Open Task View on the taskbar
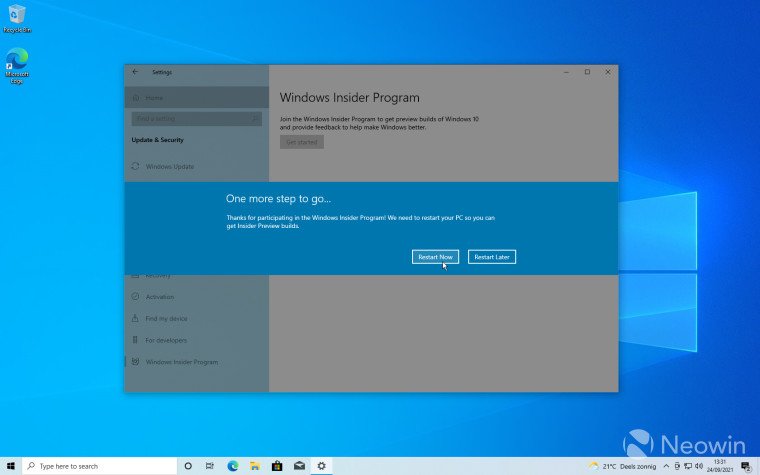This screenshot has width=760, height=475. [x=210, y=466]
